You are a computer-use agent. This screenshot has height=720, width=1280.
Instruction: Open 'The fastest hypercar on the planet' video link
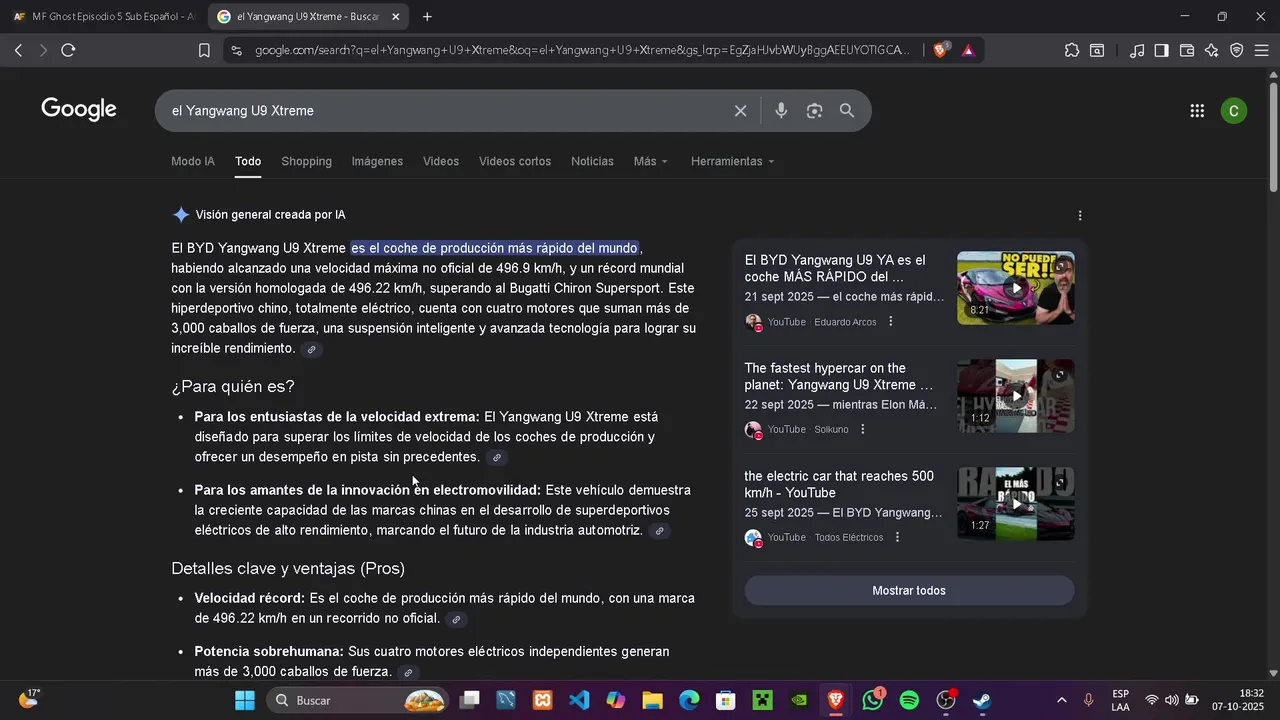[x=839, y=377]
